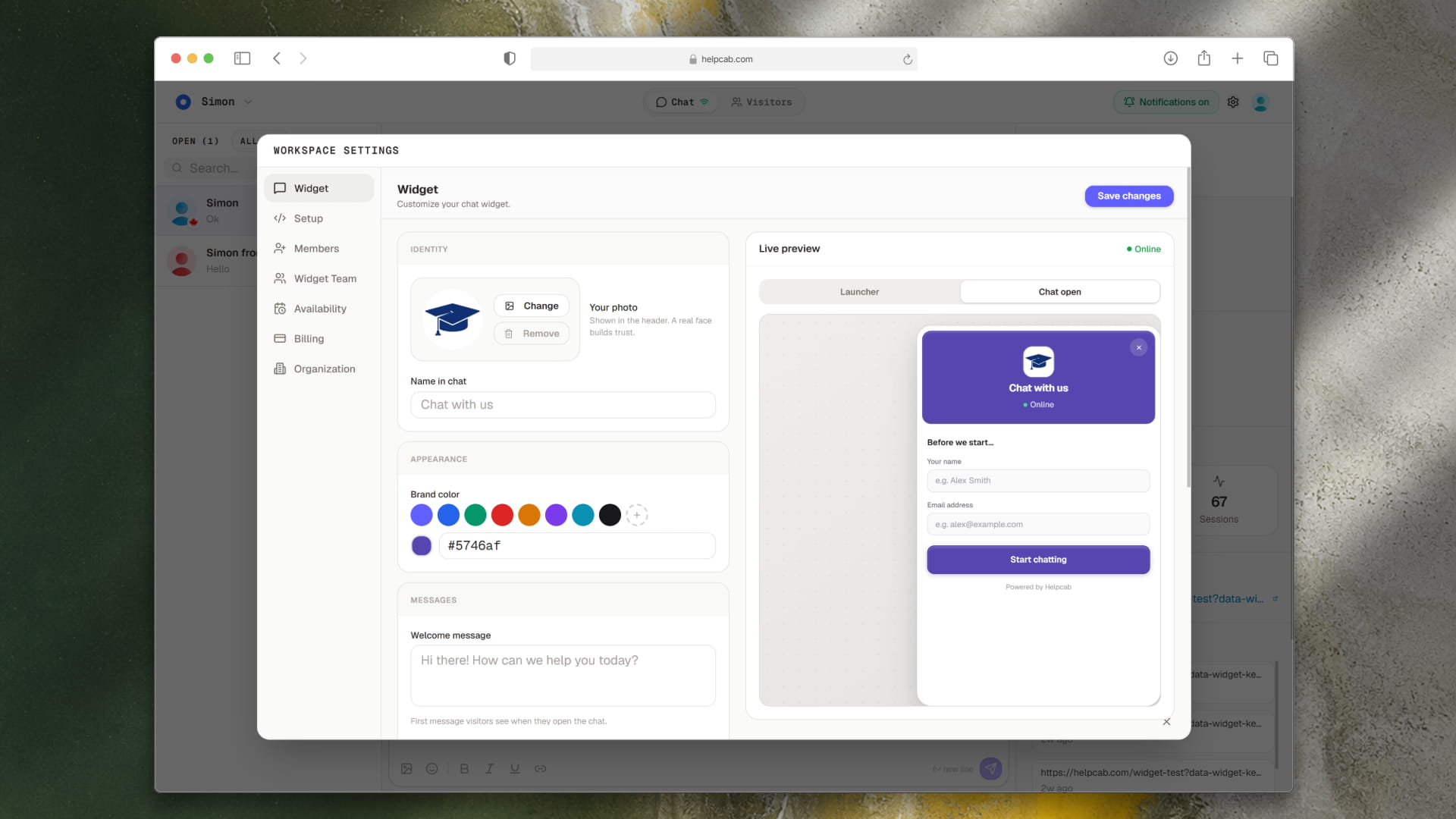Click the Your name preview field
1456x819 pixels.
pyautogui.click(x=1038, y=481)
